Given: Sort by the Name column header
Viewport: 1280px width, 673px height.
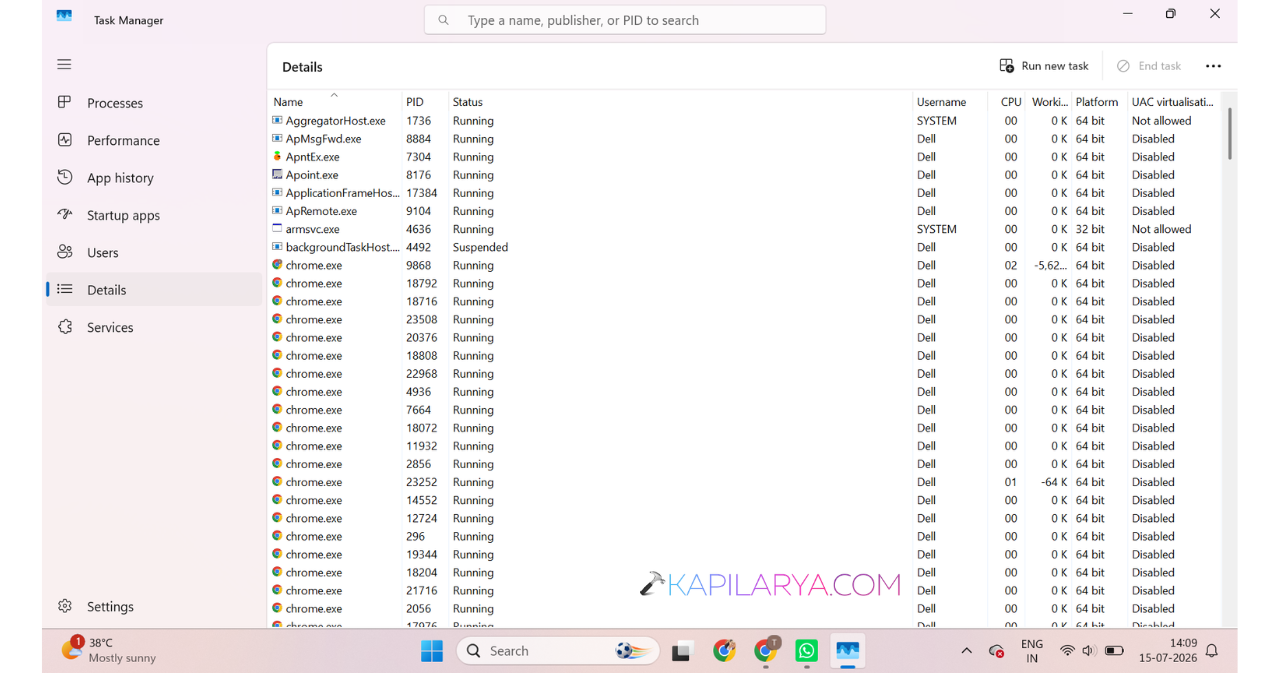Looking at the screenshot, I should pyautogui.click(x=334, y=101).
